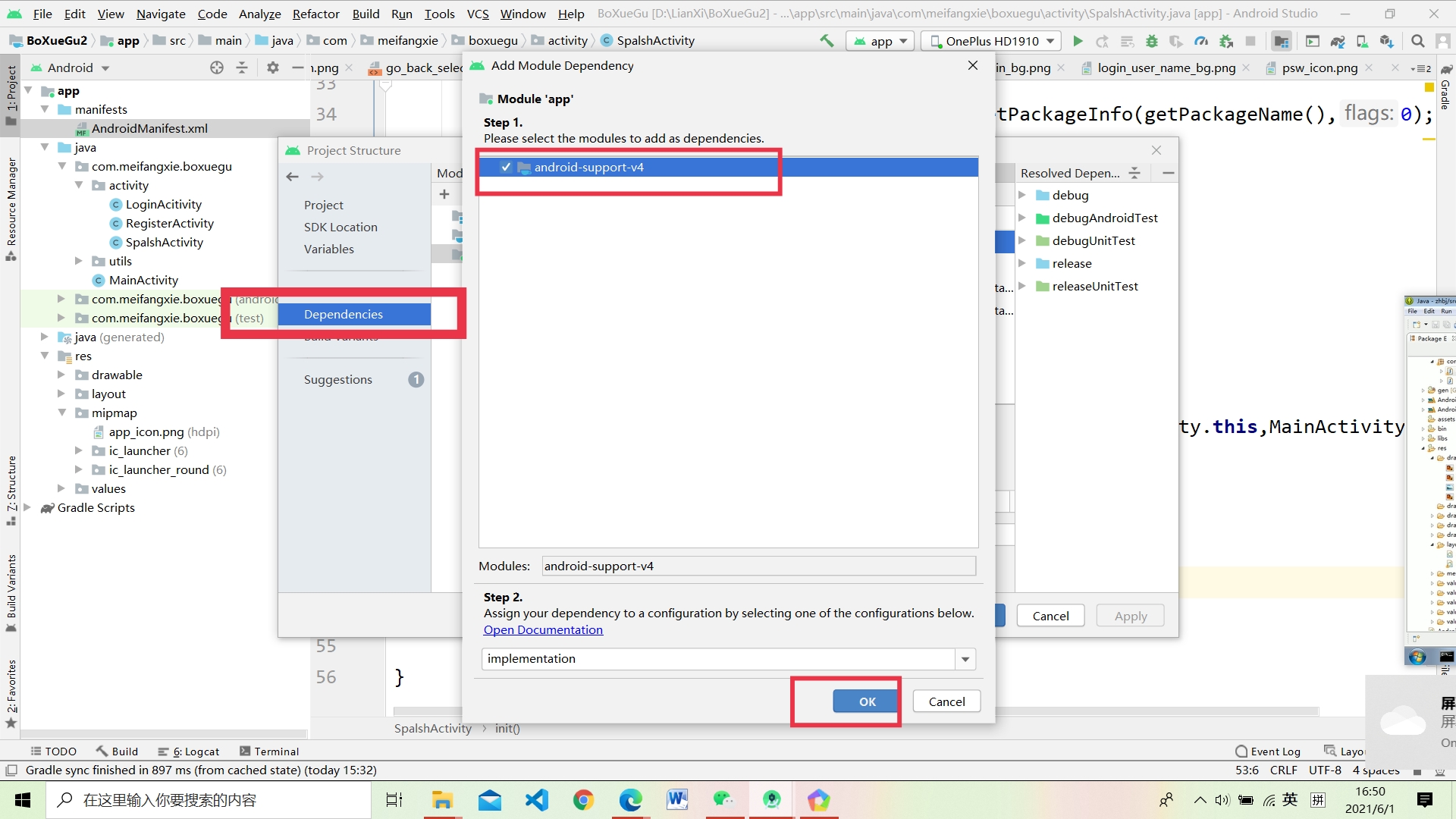Click Sync Project with Gradle Files icon
Image resolution: width=1456 pixels, height=819 pixels.
[1338, 41]
